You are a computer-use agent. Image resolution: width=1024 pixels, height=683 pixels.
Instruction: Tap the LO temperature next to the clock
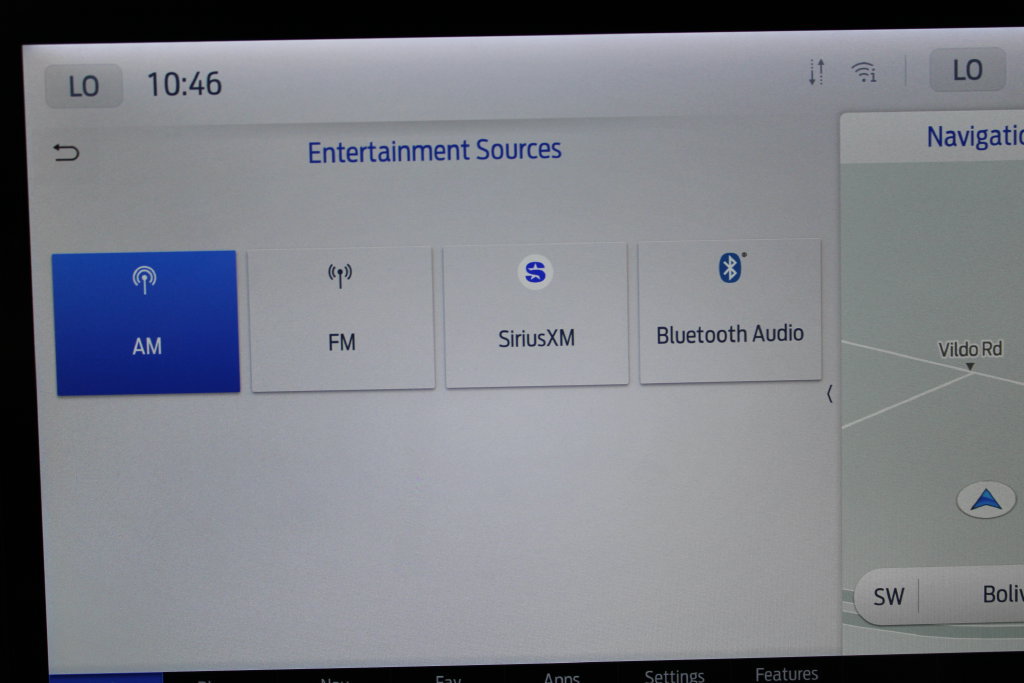point(84,86)
